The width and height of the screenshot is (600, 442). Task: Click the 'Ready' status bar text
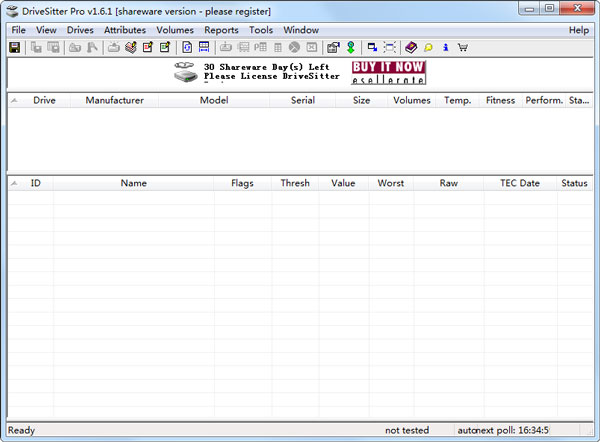[21, 431]
